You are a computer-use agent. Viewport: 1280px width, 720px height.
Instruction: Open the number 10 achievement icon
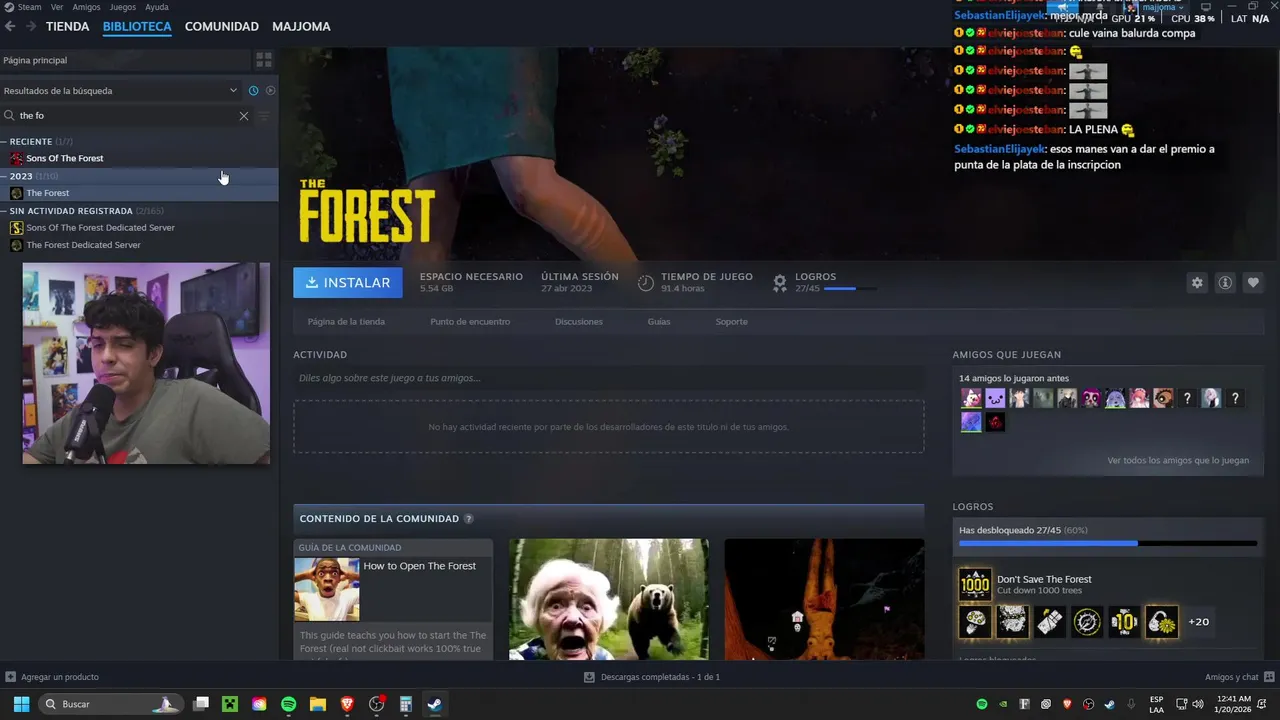click(1124, 622)
